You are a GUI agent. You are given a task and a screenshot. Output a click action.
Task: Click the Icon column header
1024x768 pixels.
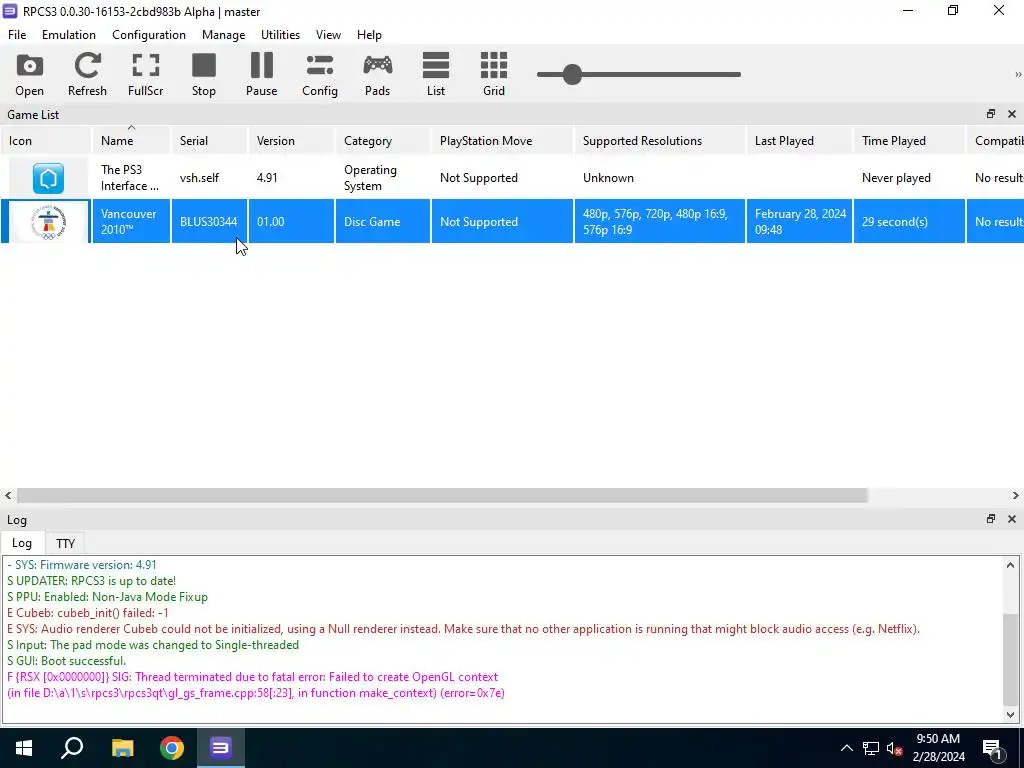[x=46, y=140]
